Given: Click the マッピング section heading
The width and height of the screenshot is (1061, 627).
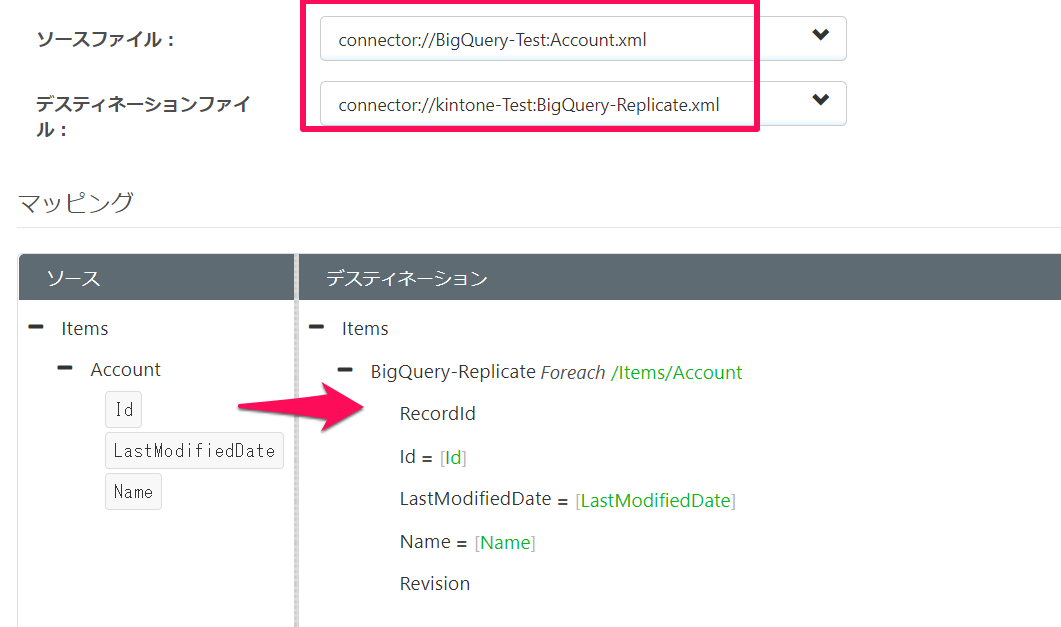Looking at the screenshot, I should click(76, 203).
